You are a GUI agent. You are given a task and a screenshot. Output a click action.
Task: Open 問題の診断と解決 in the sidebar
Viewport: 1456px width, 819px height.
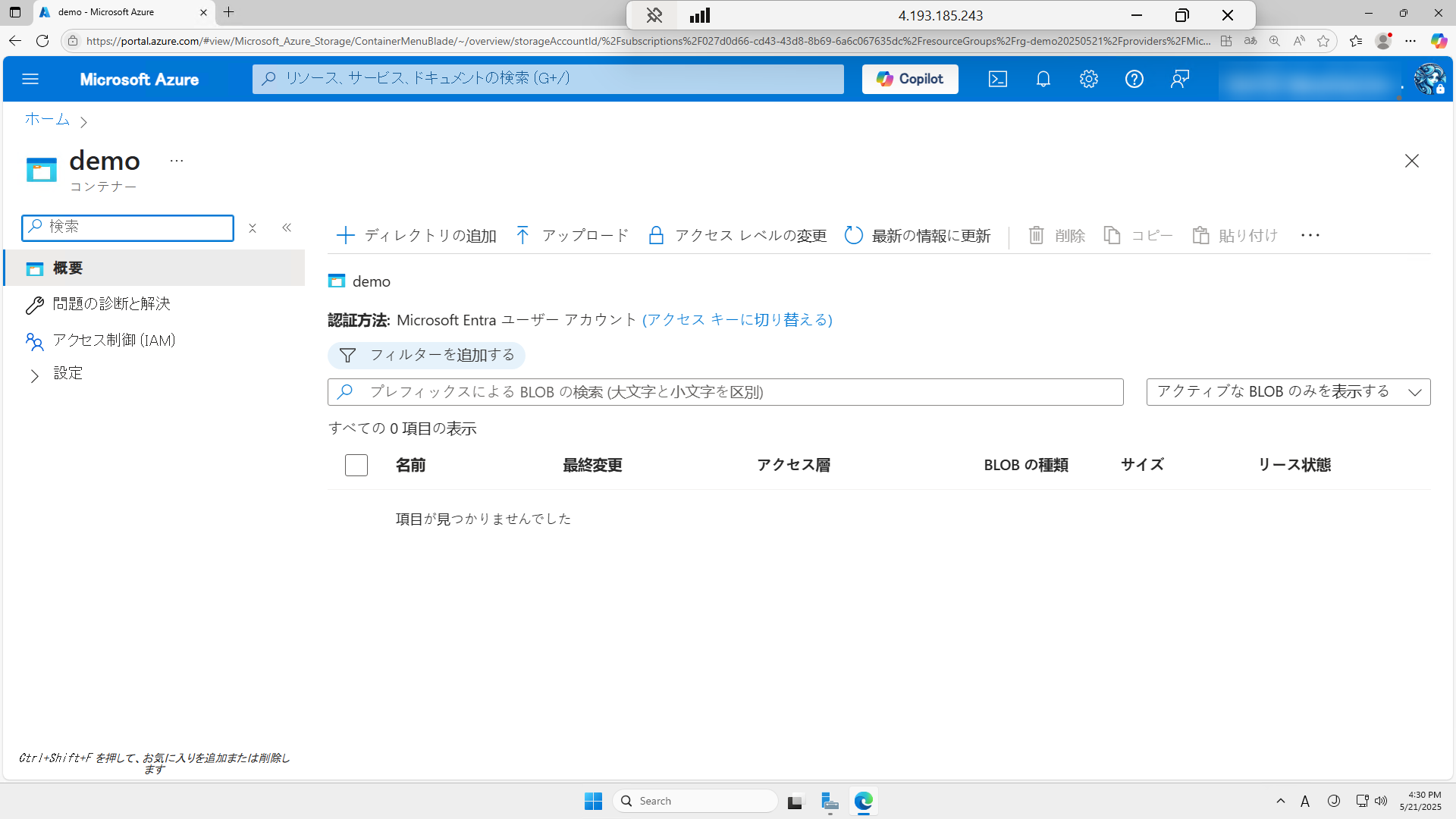point(111,303)
